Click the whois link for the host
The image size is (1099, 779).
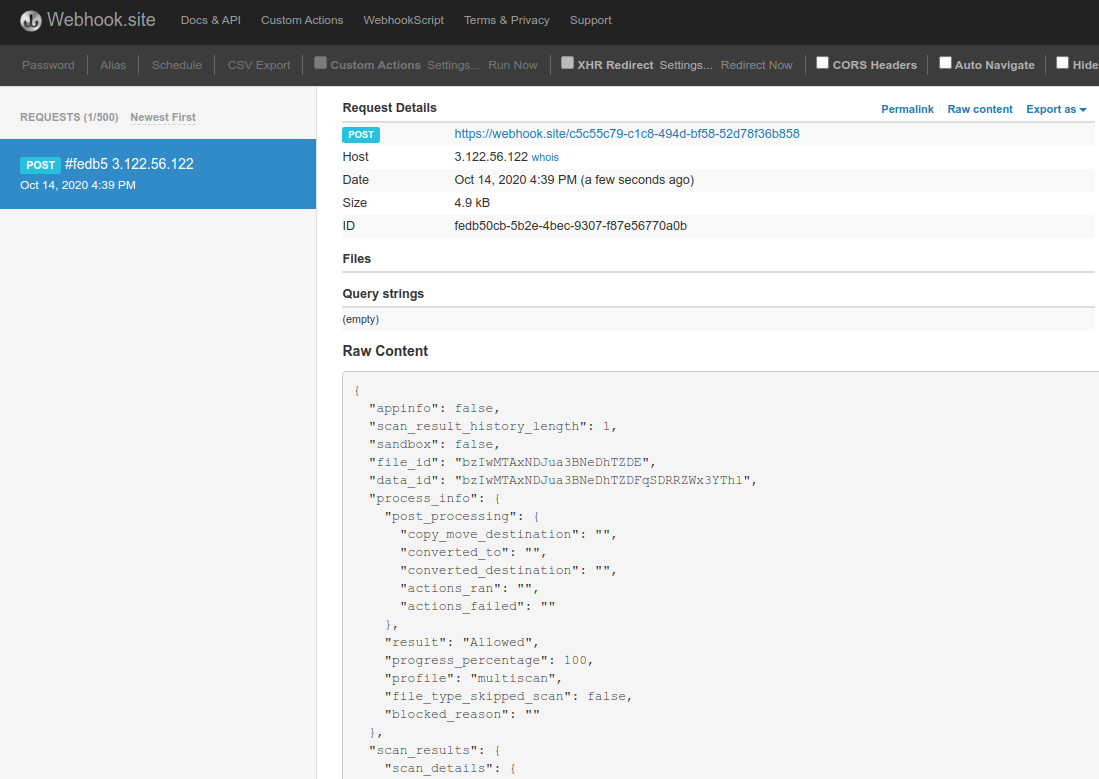click(545, 158)
